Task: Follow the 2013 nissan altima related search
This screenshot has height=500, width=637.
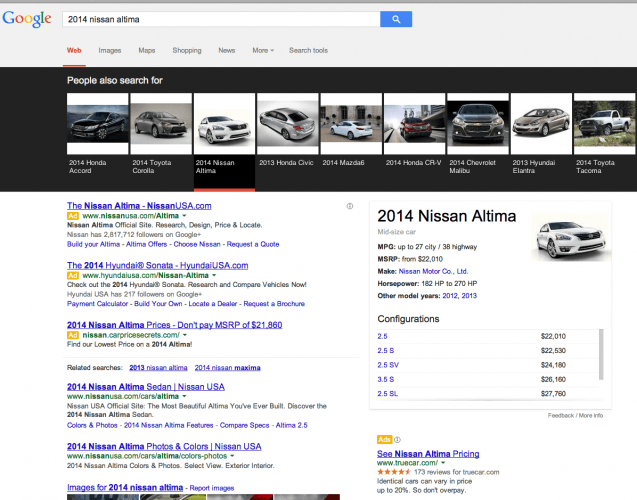Action: 158,368
